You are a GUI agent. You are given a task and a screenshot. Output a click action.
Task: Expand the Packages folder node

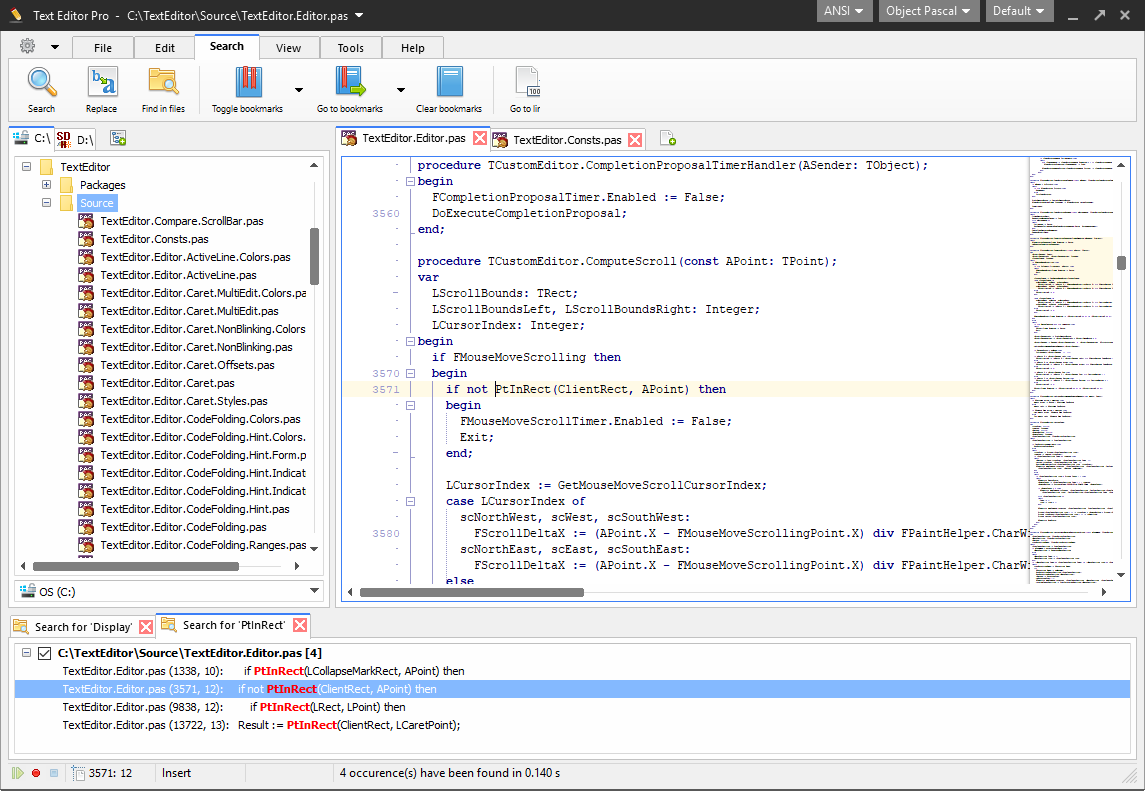(x=47, y=185)
